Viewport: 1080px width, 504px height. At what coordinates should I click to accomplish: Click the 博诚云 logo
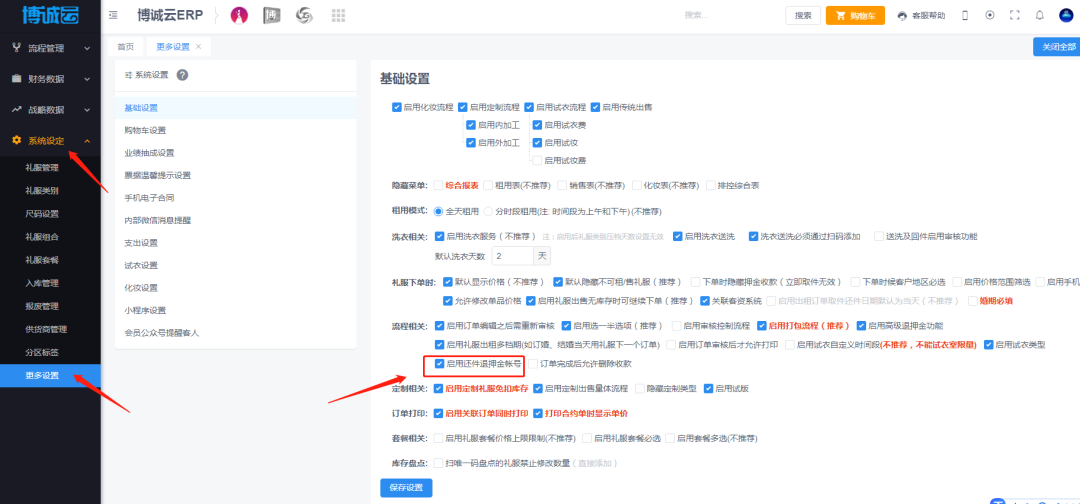tap(50, 15)
